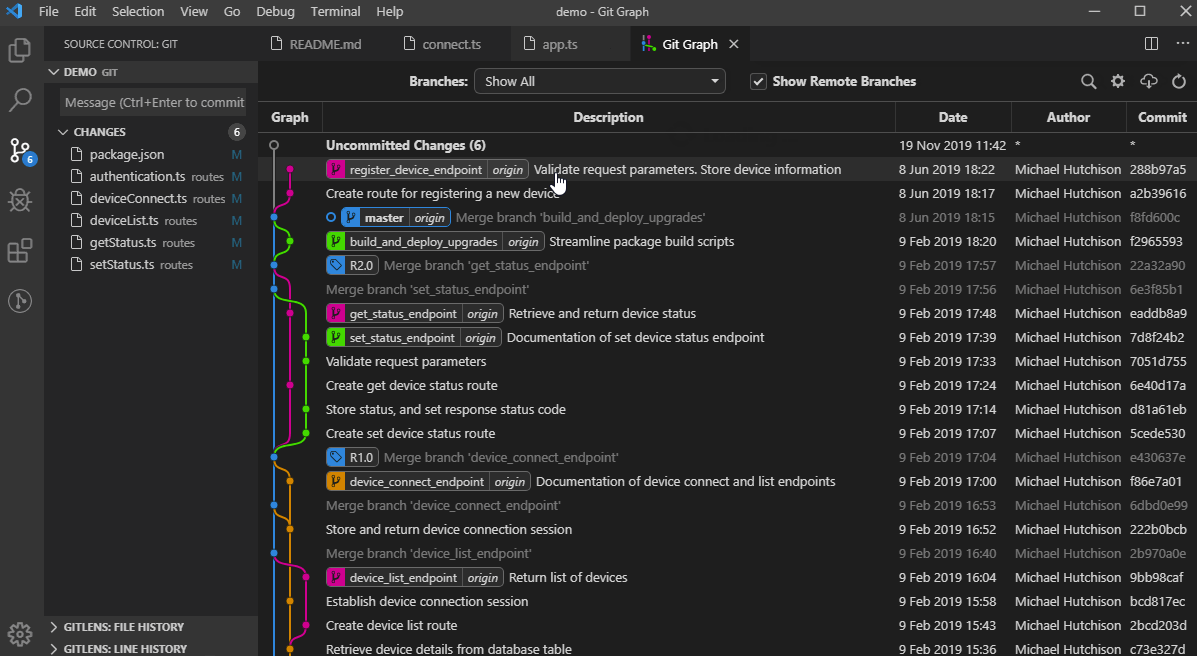1197x656 pixels.
Task: Open the Go menu
Action: point(232,11)
